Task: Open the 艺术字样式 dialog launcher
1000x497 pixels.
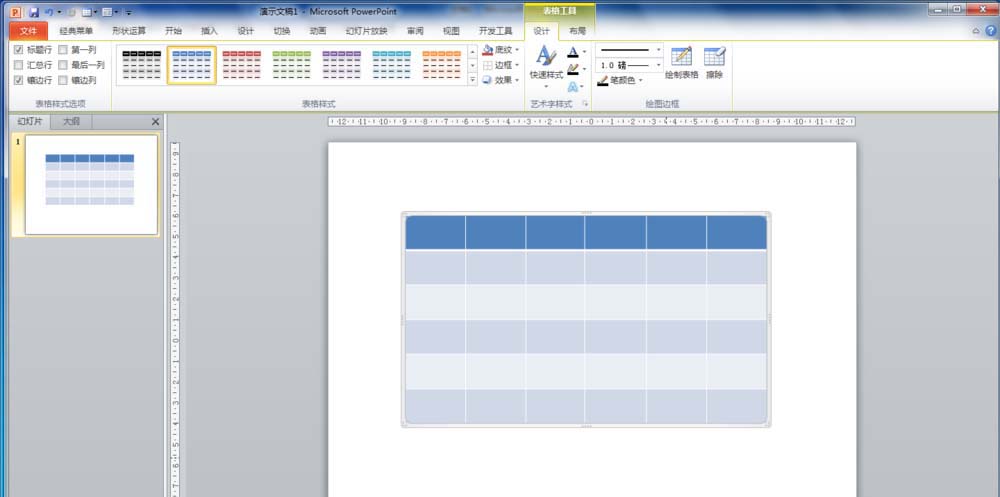Action: pyautogui.click(x=584, y=103)
